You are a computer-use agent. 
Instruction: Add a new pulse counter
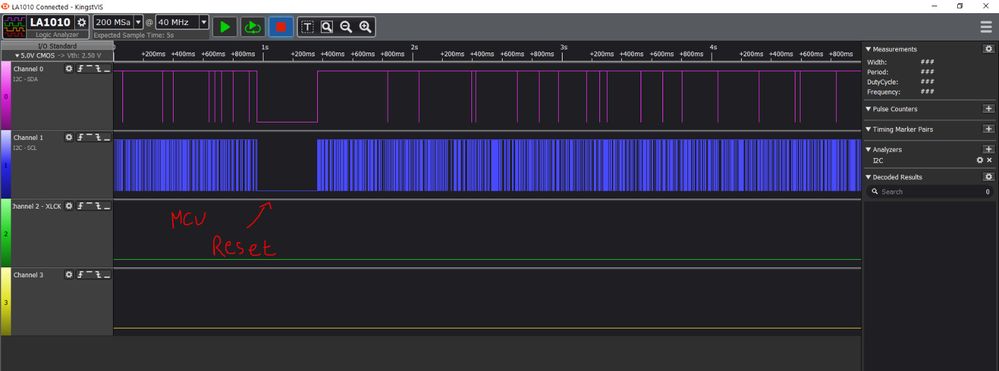988,109
